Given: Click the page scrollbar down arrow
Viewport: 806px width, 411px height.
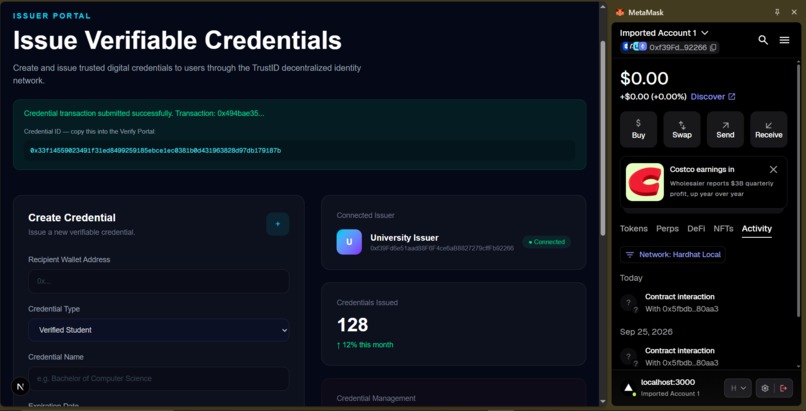Looking at the screenshot, I should pyautogui.click(x=602, y=401).
